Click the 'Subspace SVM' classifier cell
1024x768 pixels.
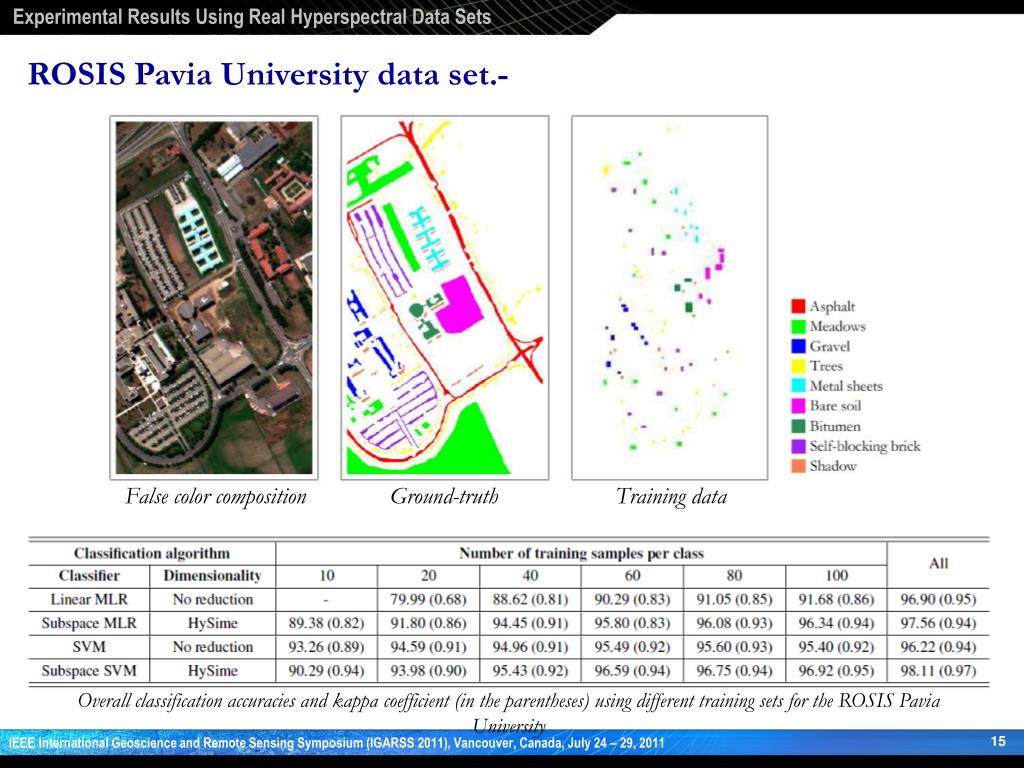pos(89,671)
